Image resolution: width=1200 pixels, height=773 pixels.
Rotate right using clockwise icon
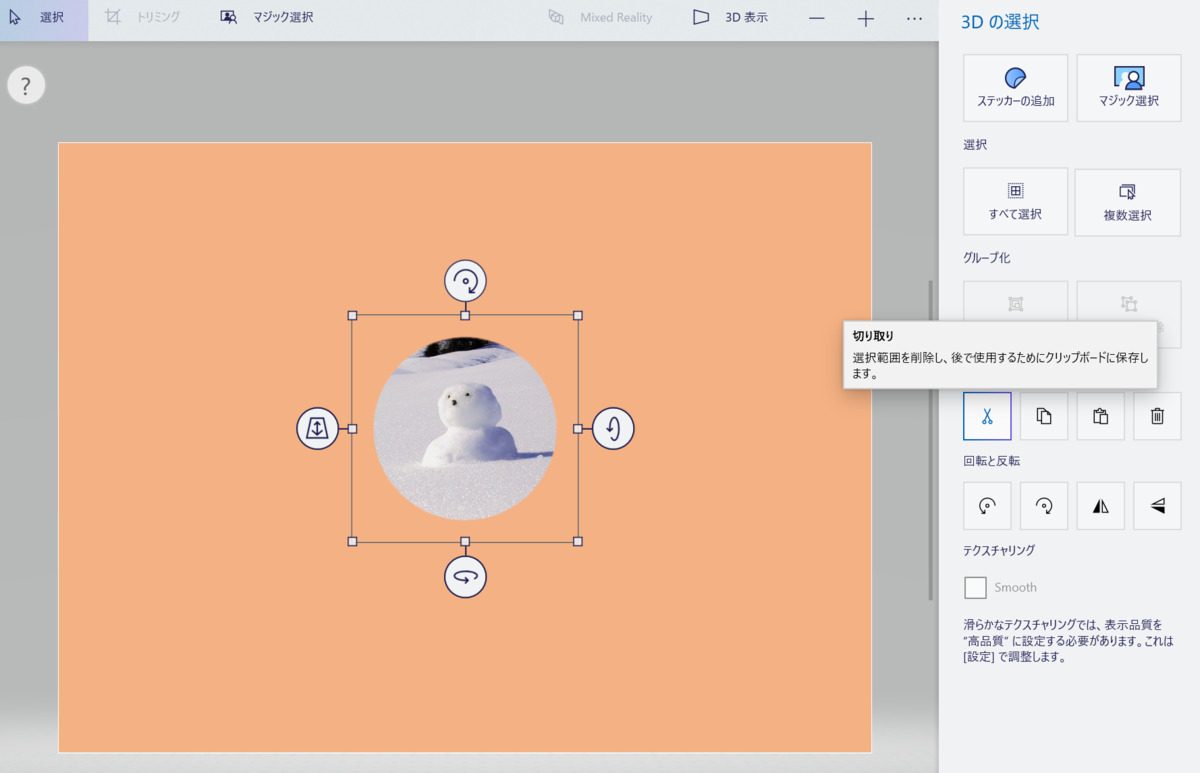click(x=1044, y=506)
